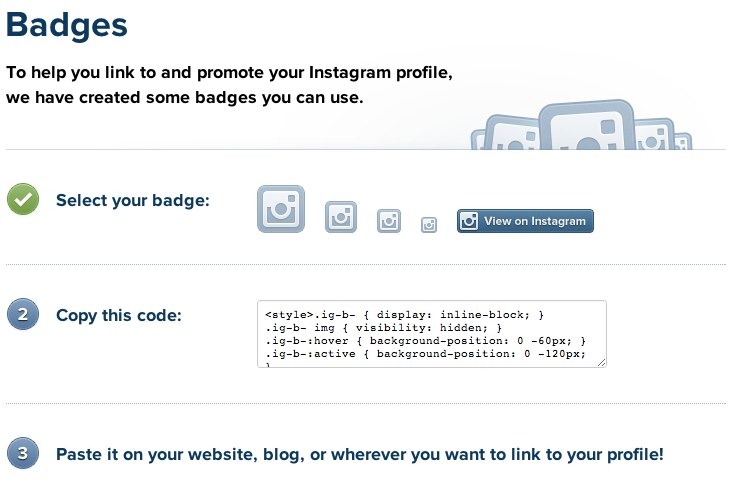Viewport: 733px width, 501px height.
Task: Click the step 3 number circle
Action: coord(23,453)
